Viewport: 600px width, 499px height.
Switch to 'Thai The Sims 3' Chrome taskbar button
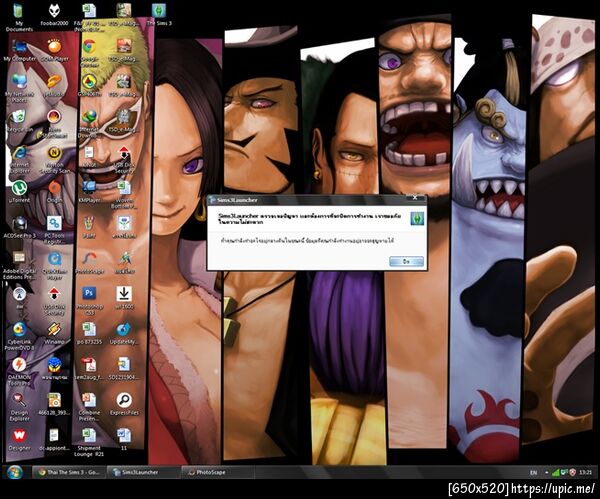(68, 472)
